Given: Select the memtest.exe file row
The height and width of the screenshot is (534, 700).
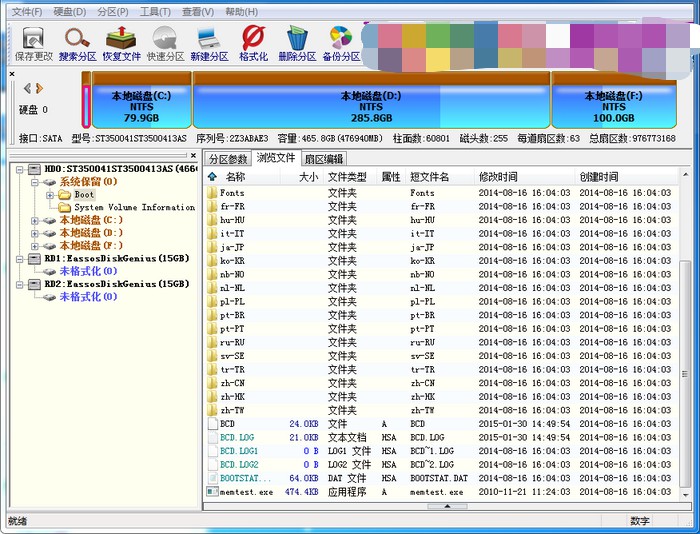Looking at the screenshot, I should (245, 492).
